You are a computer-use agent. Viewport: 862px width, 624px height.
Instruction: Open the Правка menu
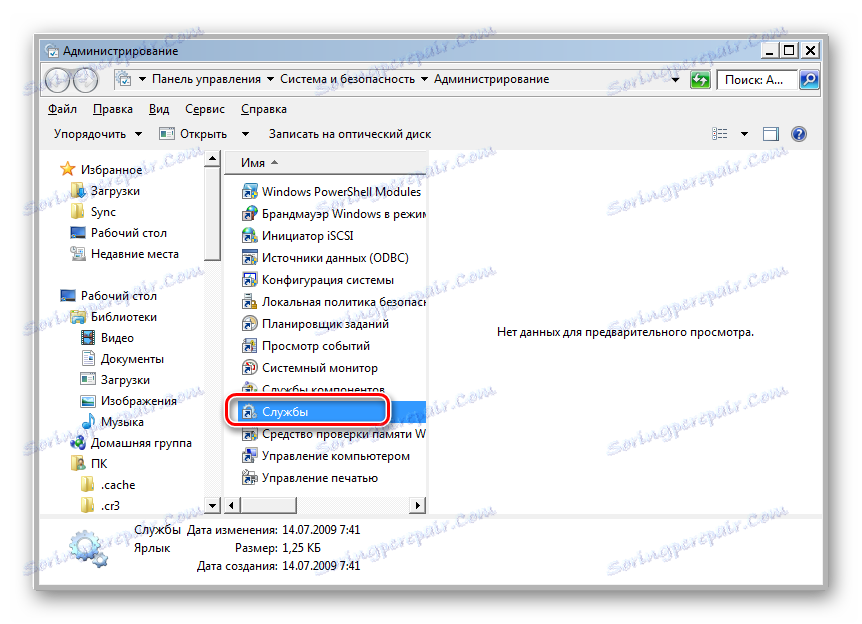113,109
